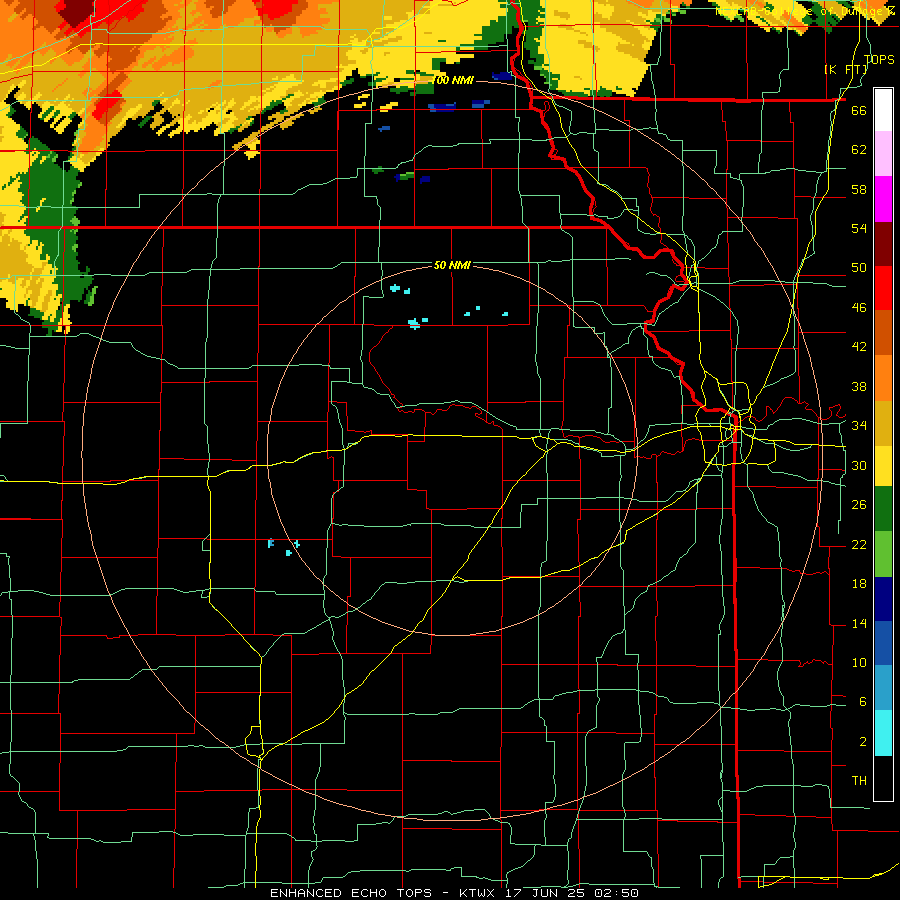
Task: Click the magenta legend swatch
Action: click(x=883, y=199)
